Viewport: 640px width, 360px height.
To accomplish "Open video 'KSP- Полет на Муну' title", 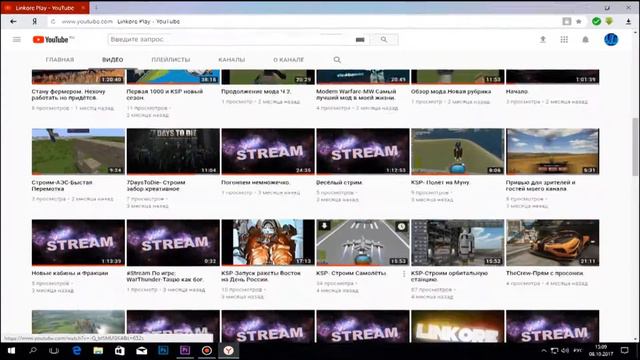I will 440,182.
